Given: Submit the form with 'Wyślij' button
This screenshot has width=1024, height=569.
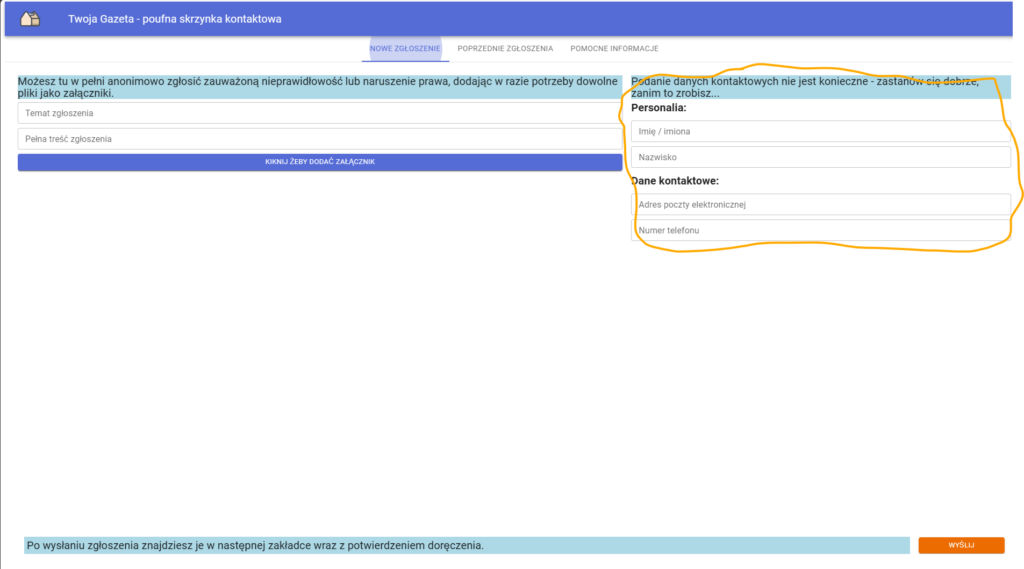Looking at the screenshot, I should (961, 545).
